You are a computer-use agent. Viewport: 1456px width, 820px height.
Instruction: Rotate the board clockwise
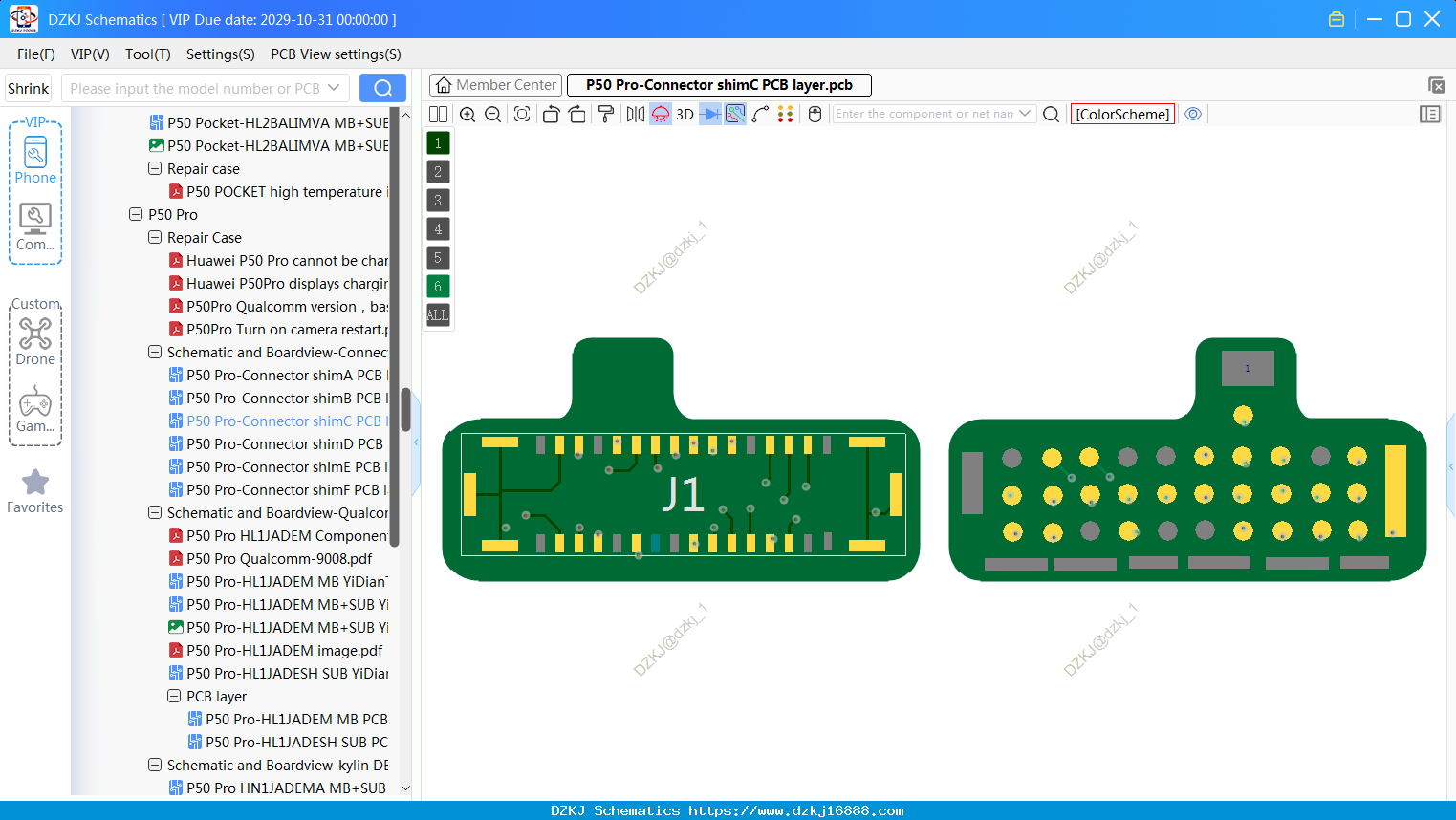pos(576,114)
